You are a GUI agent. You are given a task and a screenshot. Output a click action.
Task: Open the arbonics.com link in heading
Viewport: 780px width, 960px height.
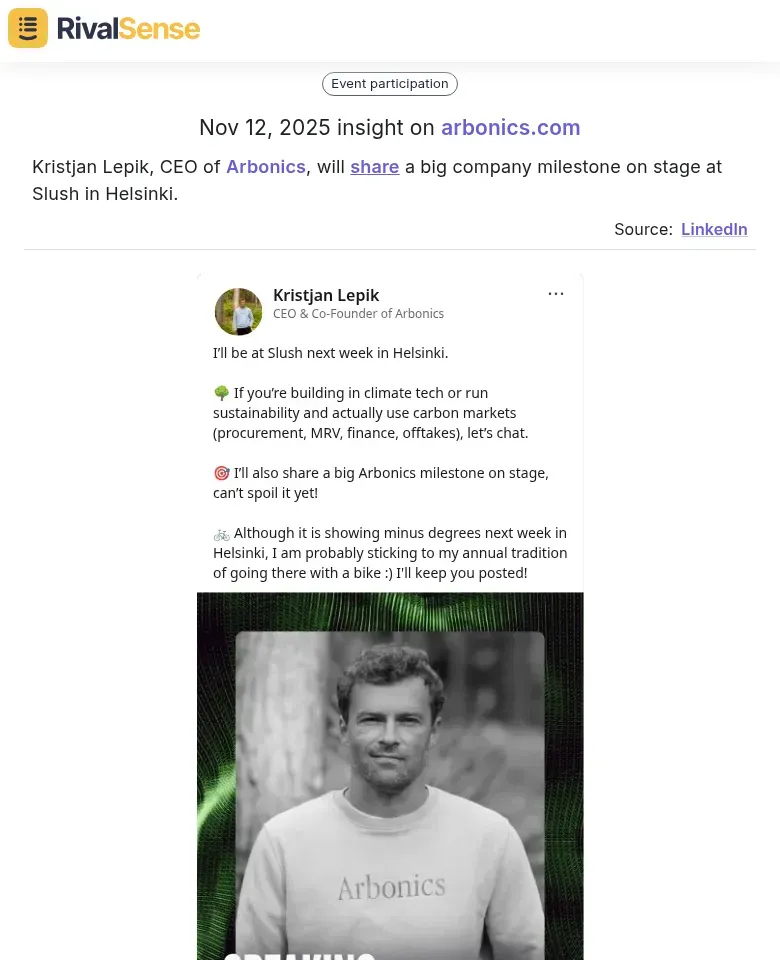pyautogui.click(x=510, y=128)
